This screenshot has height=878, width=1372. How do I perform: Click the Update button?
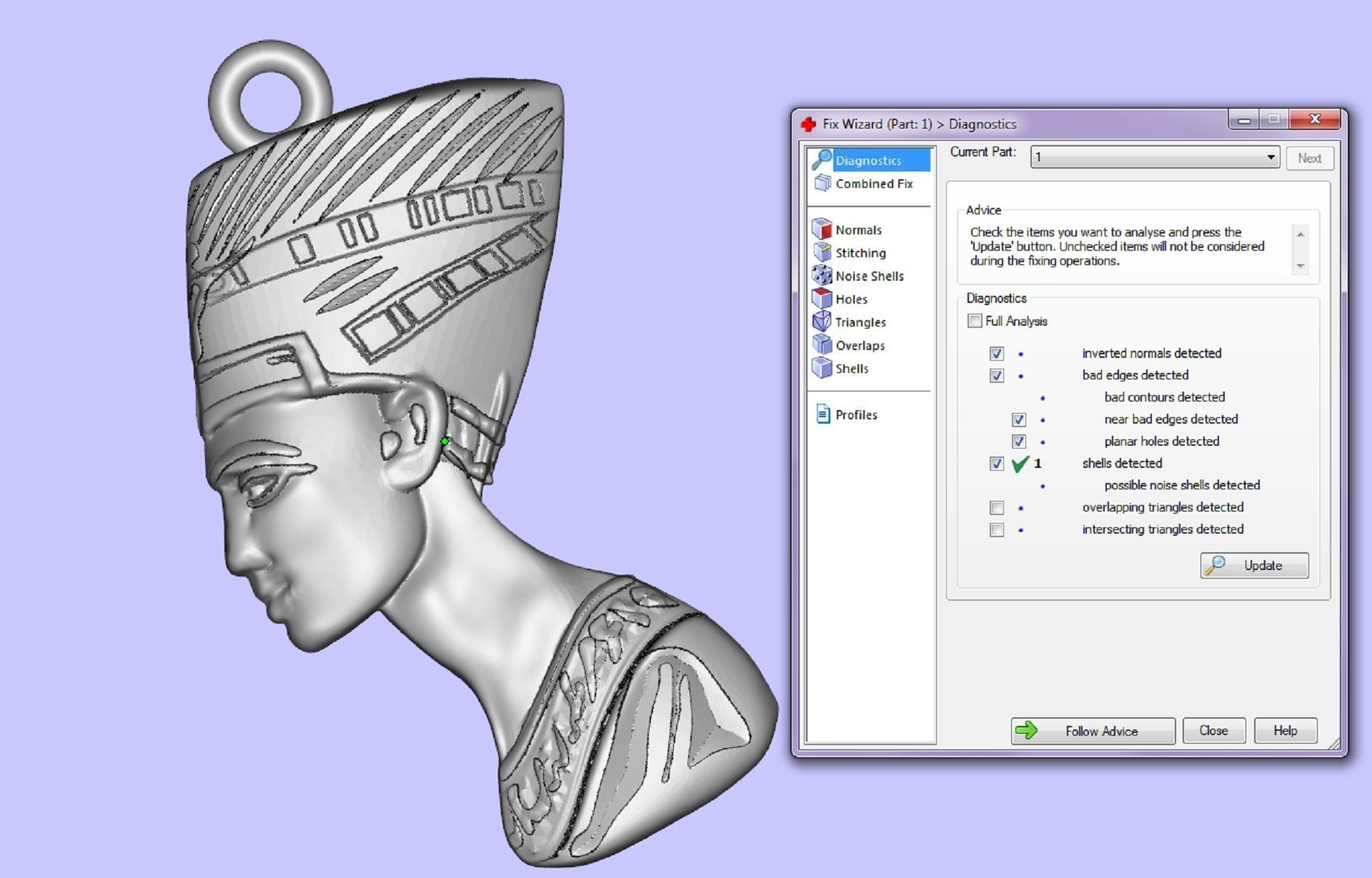tap(1254, 565)
